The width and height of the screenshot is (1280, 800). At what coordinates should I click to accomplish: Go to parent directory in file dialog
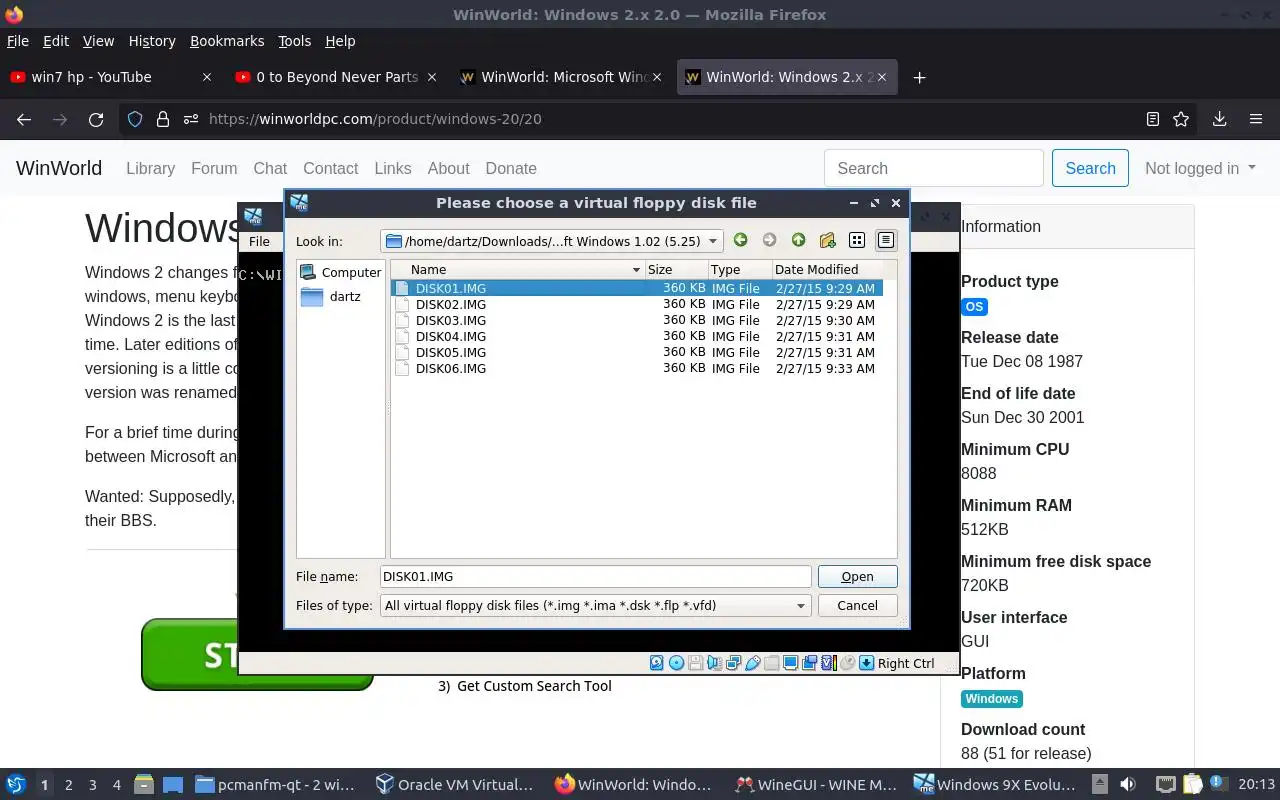tap(798, 240)
